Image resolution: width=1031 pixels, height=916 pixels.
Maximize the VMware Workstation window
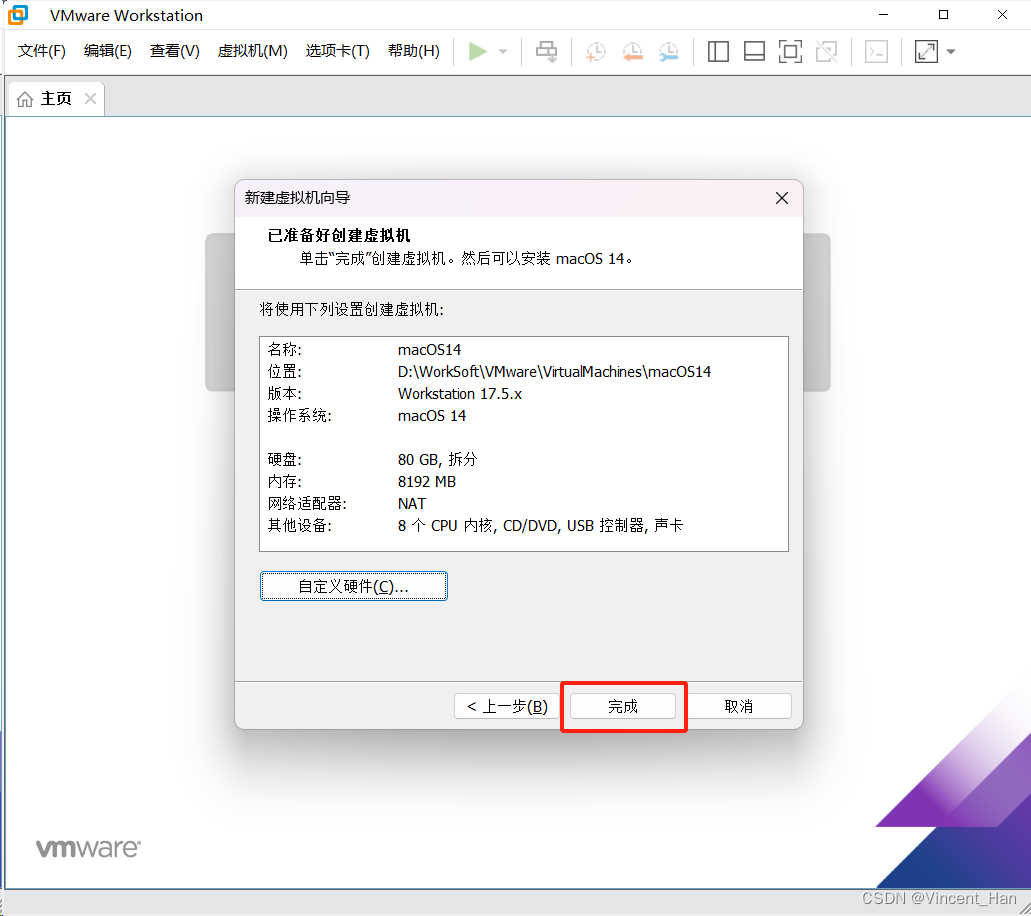click(x=943, y=14)
